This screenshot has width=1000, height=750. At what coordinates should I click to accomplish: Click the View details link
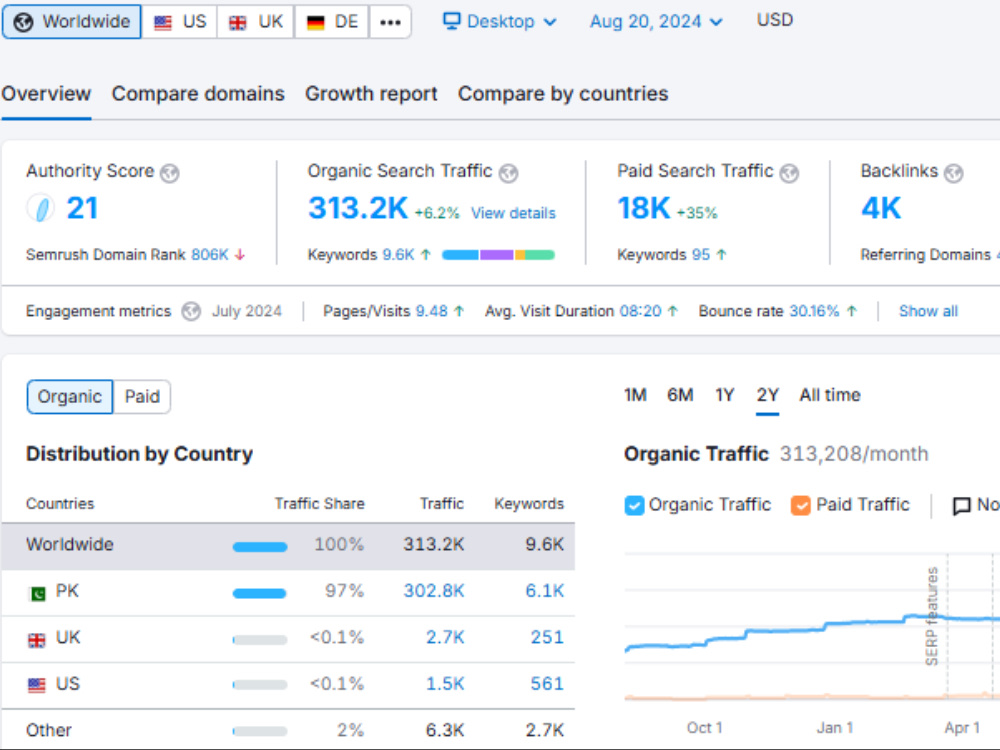[513, 213]
